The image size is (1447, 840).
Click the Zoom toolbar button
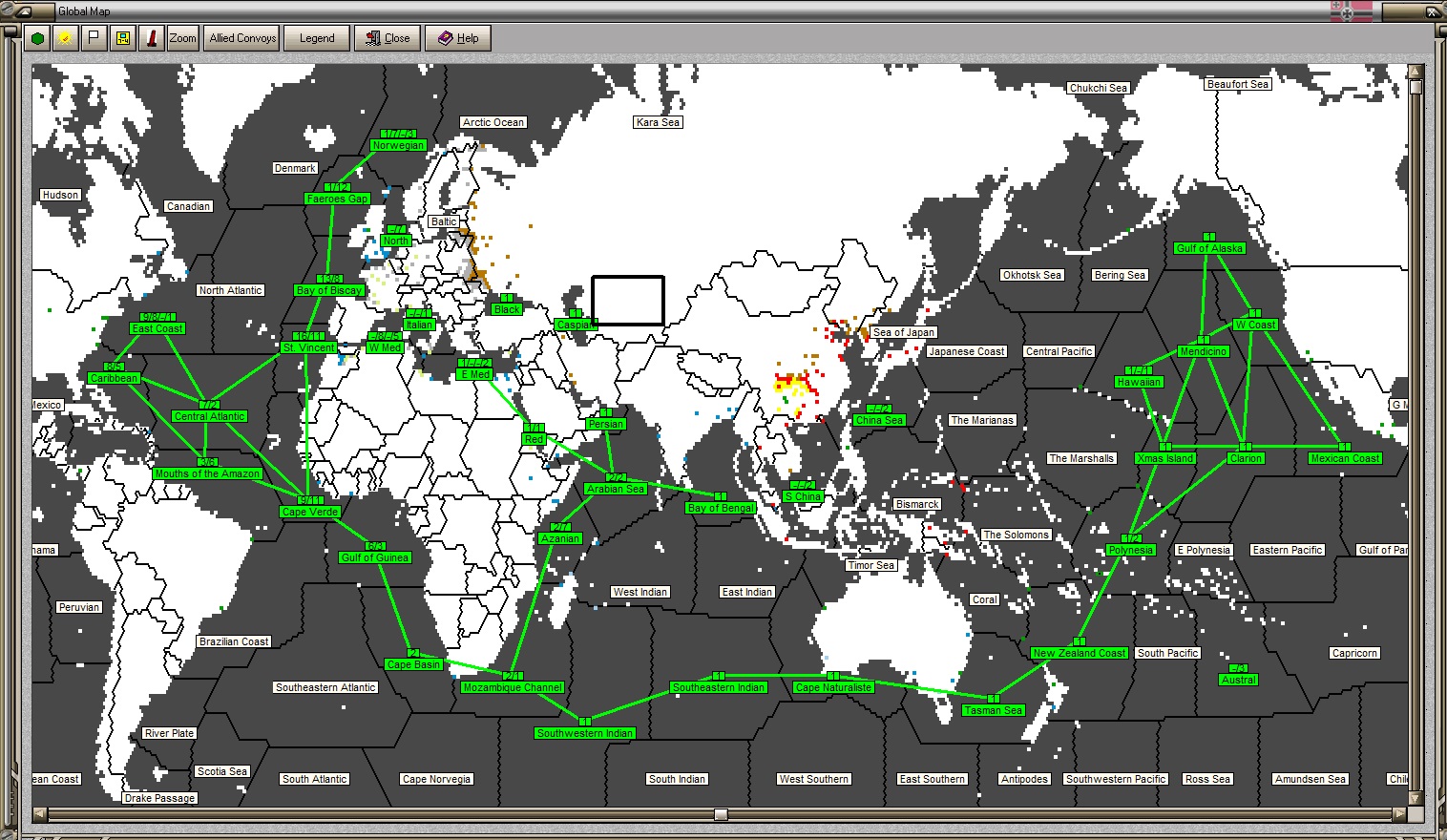pos(183,38)
